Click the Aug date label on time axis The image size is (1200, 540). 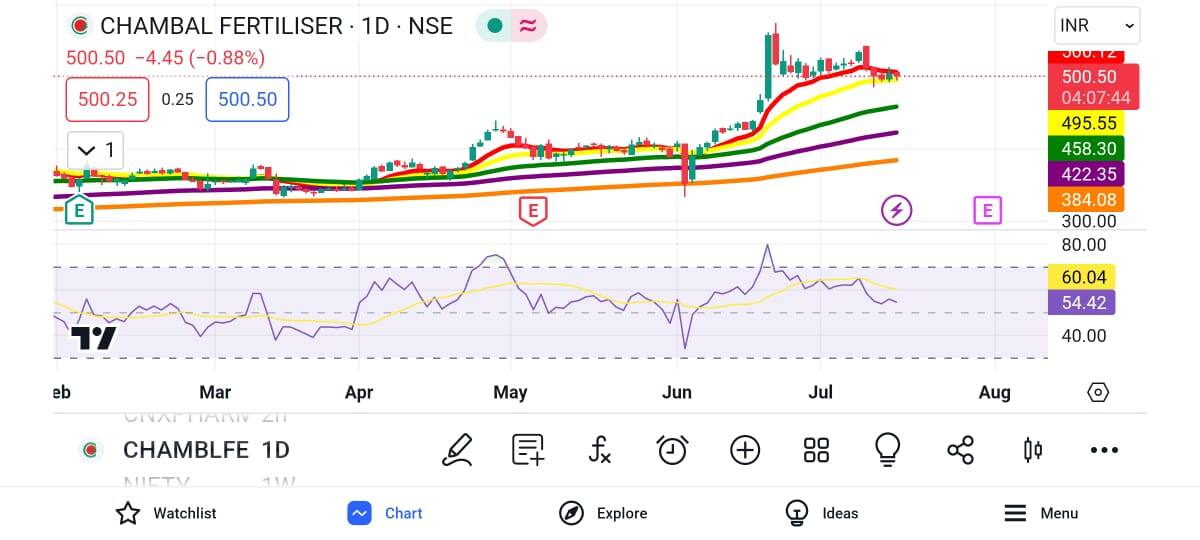coord(995,392)
